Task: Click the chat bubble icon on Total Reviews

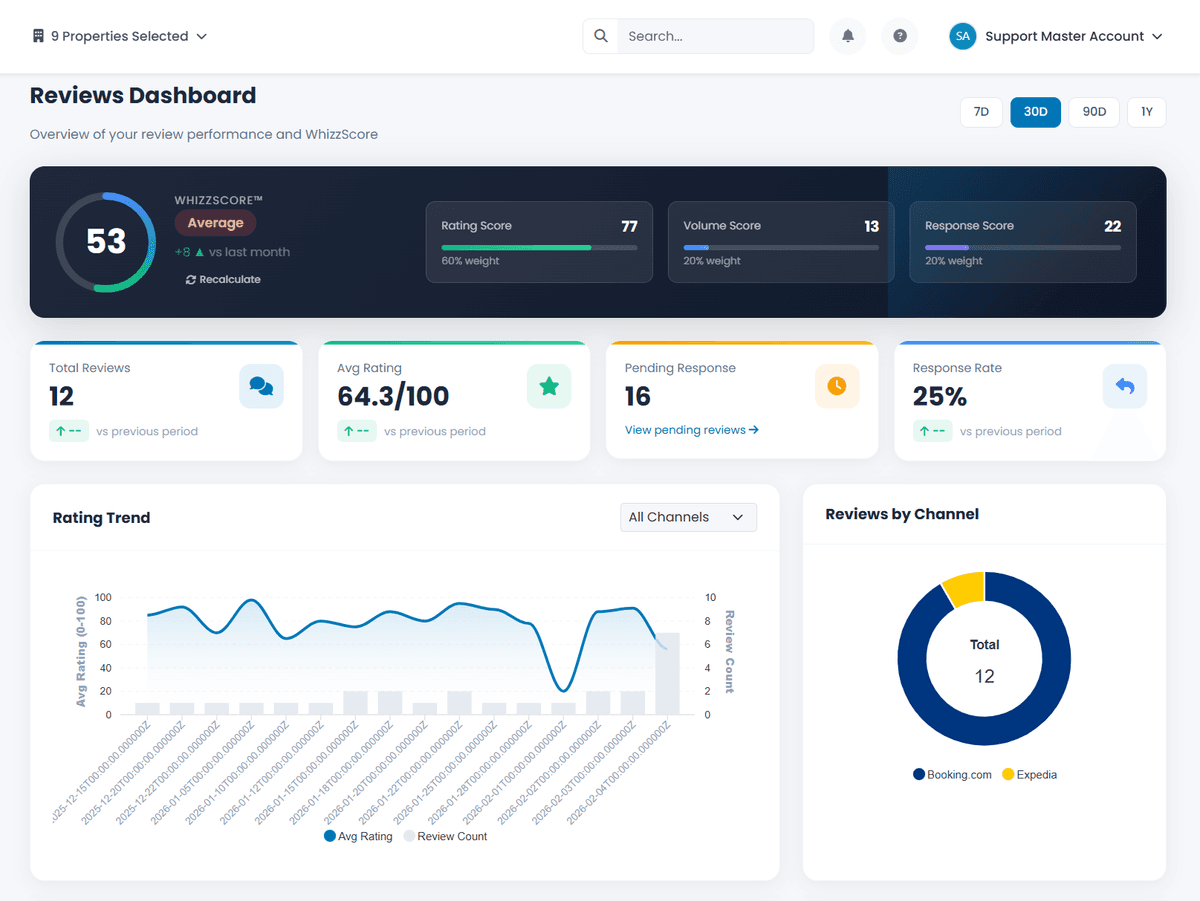Action: 261,385
